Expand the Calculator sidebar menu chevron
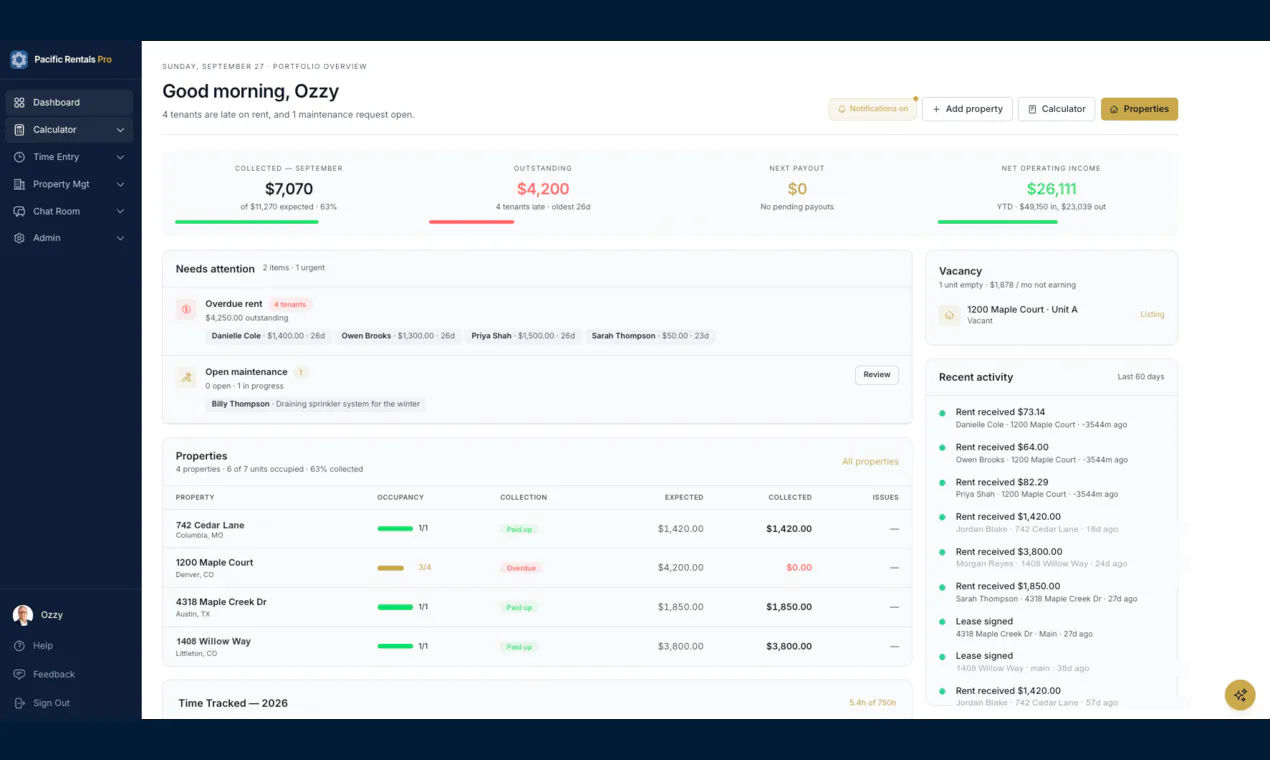Image resolution: width=1270 pixels, height=760 pixels. (x=120, y=130)
